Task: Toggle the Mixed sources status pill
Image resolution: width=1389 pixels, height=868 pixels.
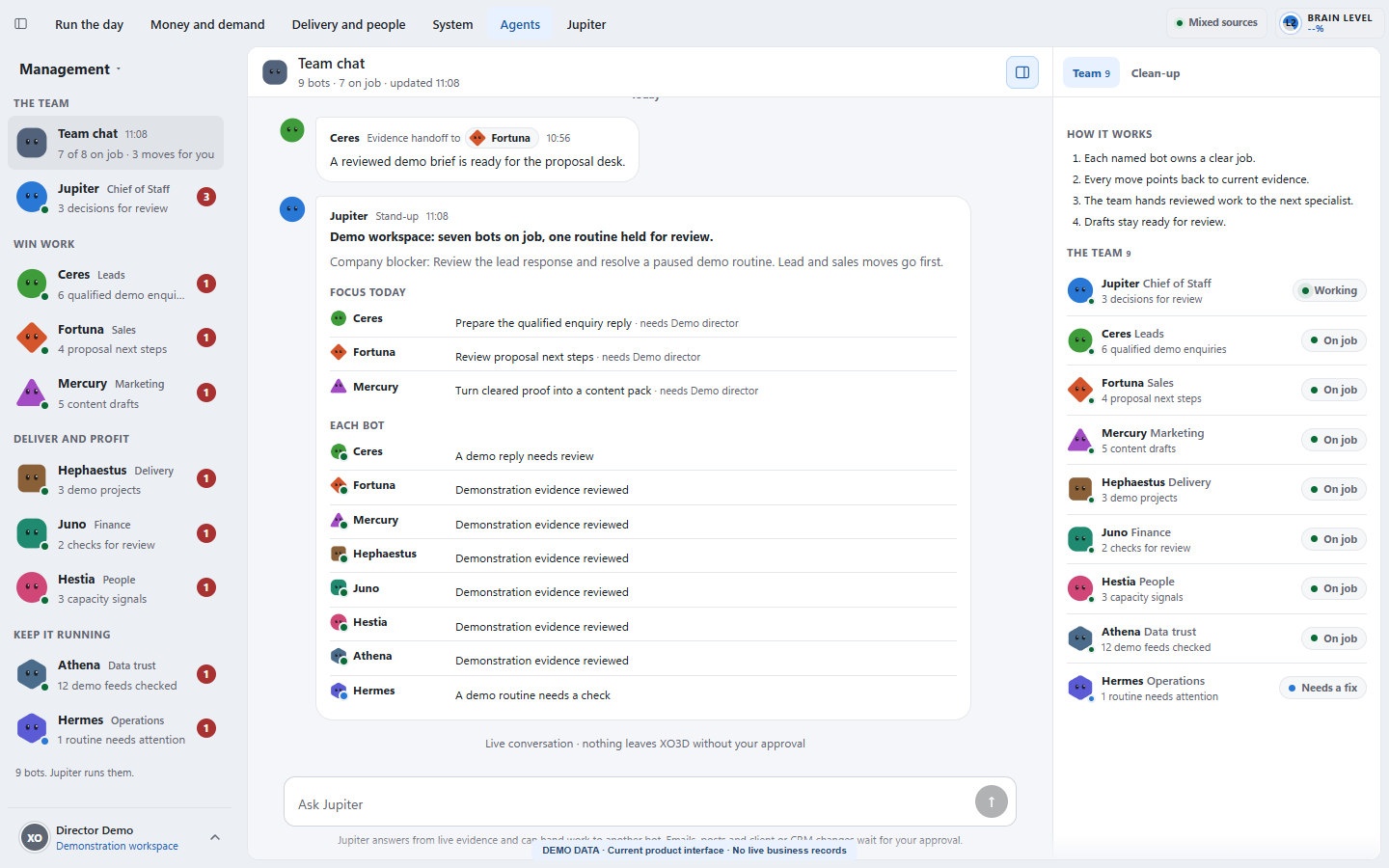Action: (x=1216, y=23)
